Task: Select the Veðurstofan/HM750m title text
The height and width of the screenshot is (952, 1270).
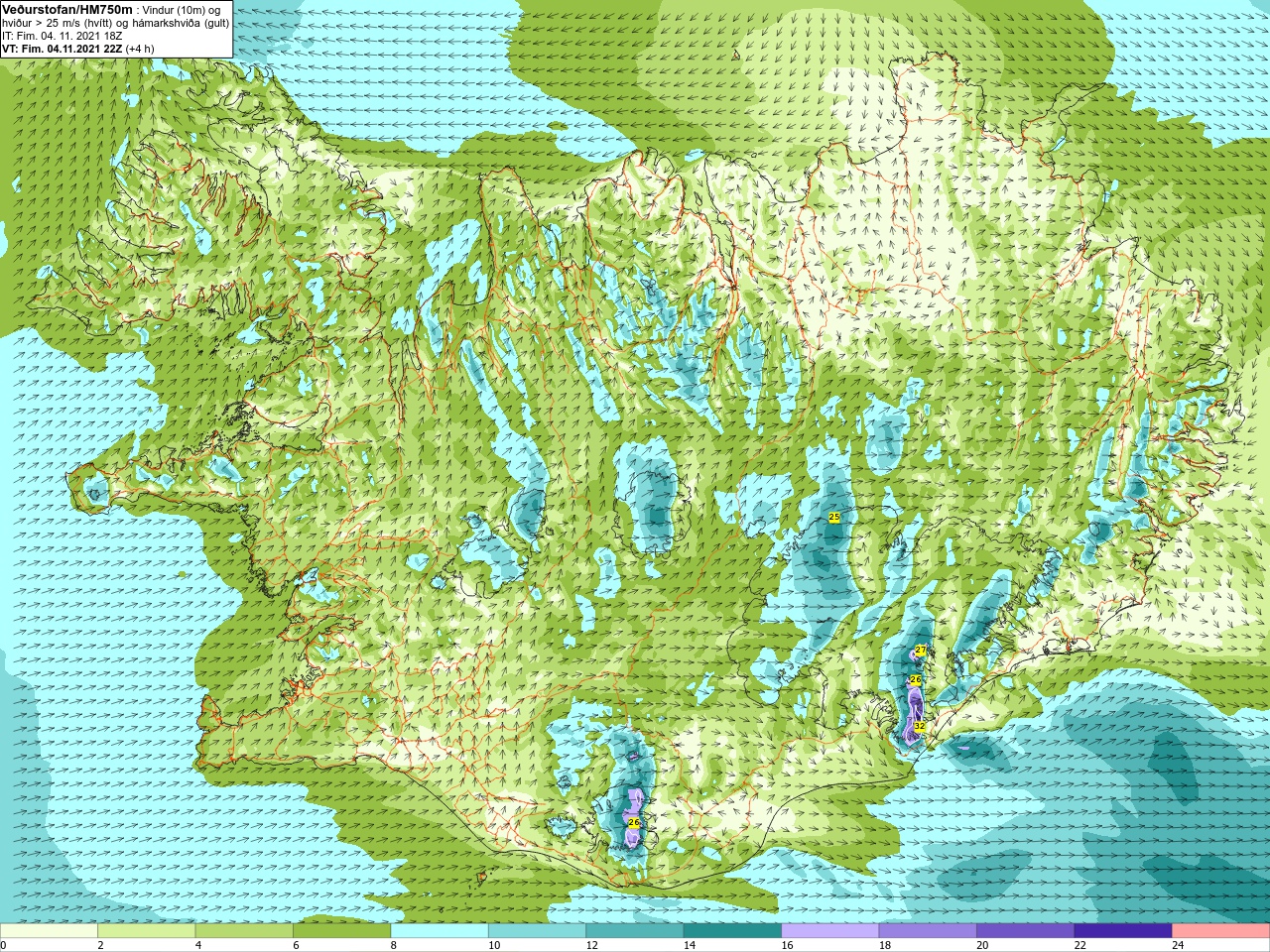Action: point(67,8)
